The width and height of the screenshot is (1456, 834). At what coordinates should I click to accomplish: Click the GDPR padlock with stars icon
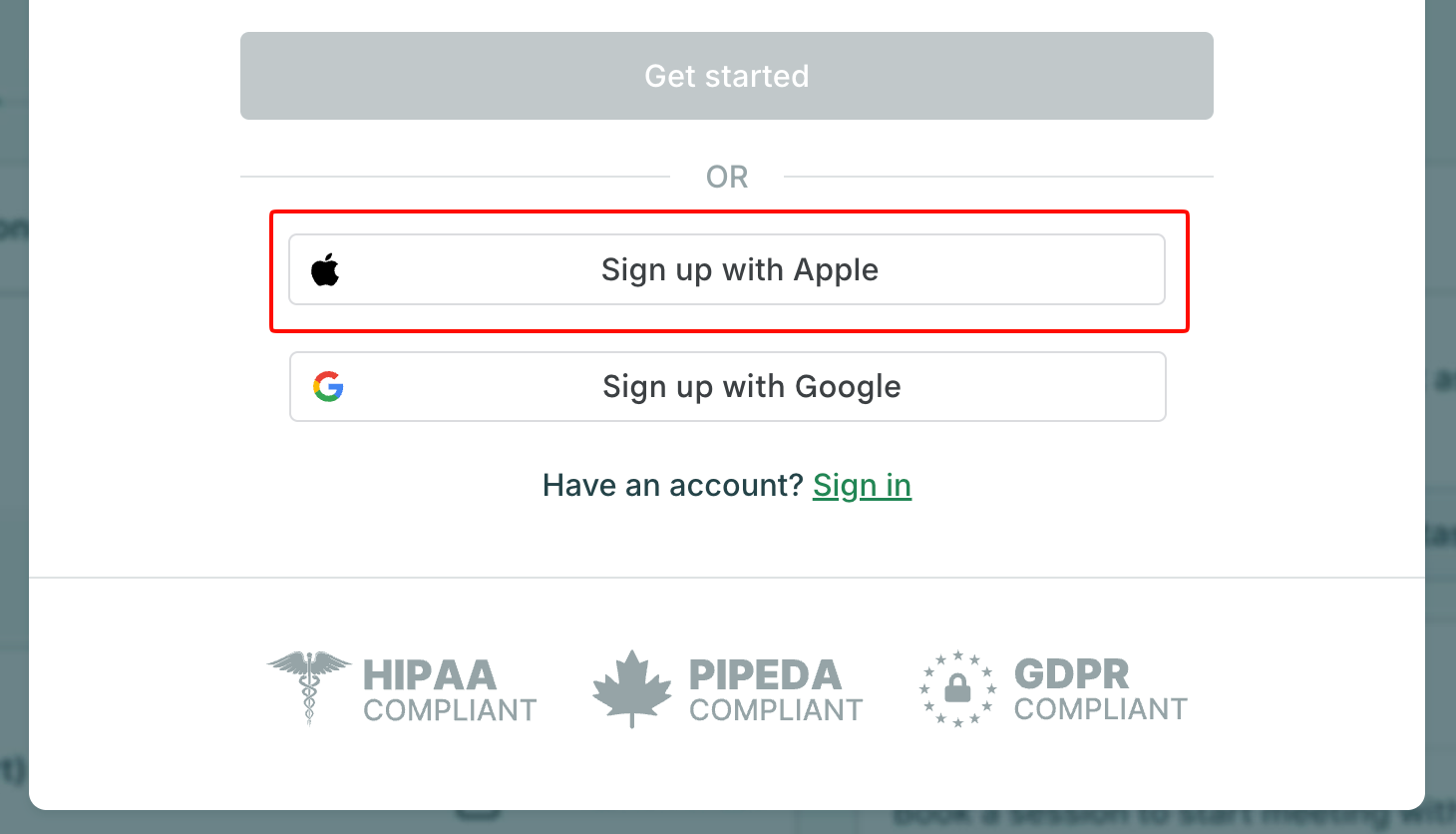[x=957, y=688]
